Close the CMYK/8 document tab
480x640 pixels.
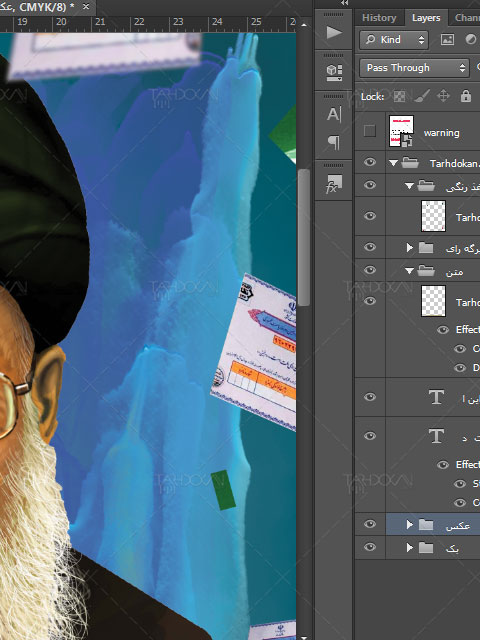point(86,7)
